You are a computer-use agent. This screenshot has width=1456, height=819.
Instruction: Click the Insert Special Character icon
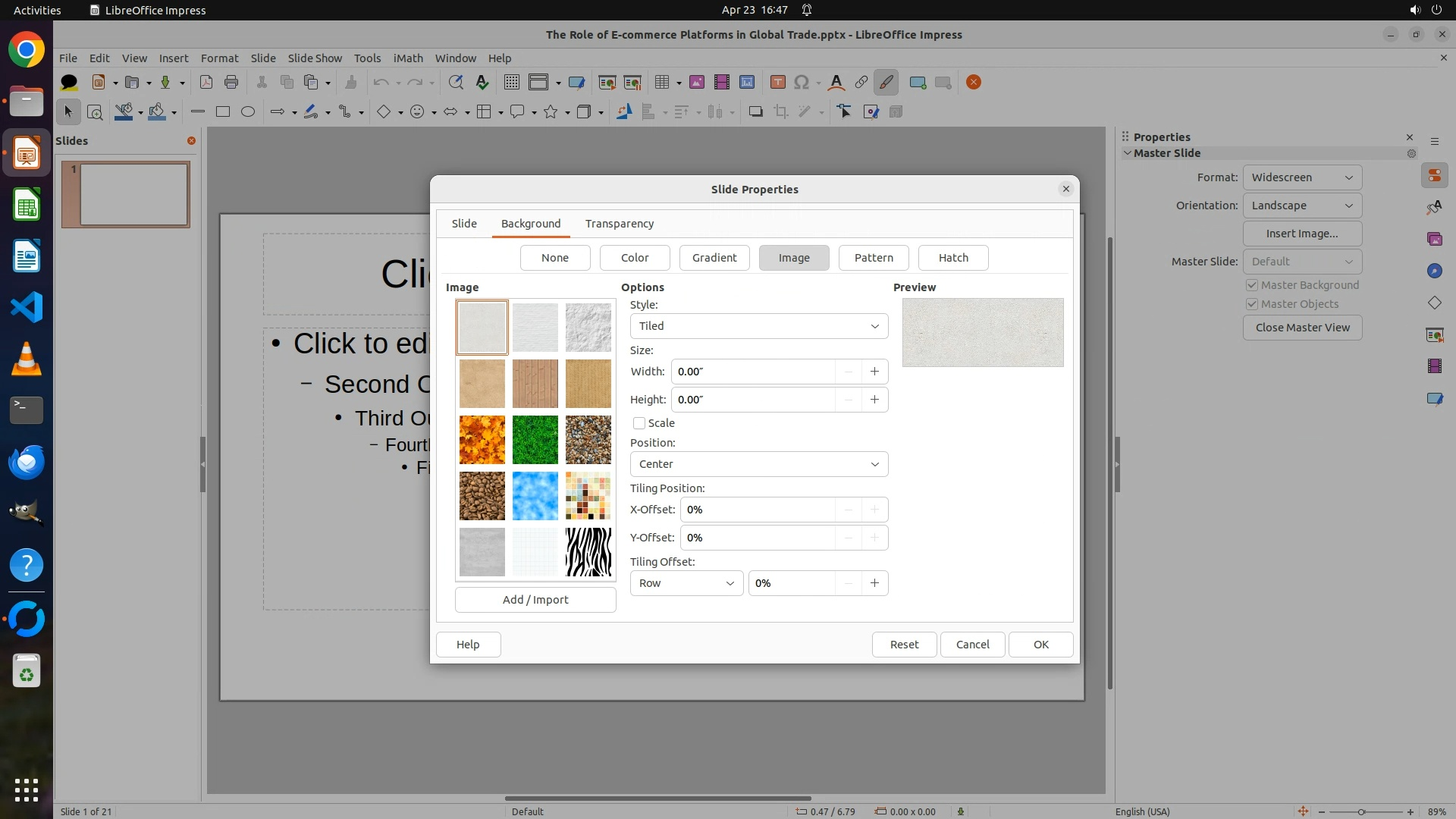coord(802,83)
